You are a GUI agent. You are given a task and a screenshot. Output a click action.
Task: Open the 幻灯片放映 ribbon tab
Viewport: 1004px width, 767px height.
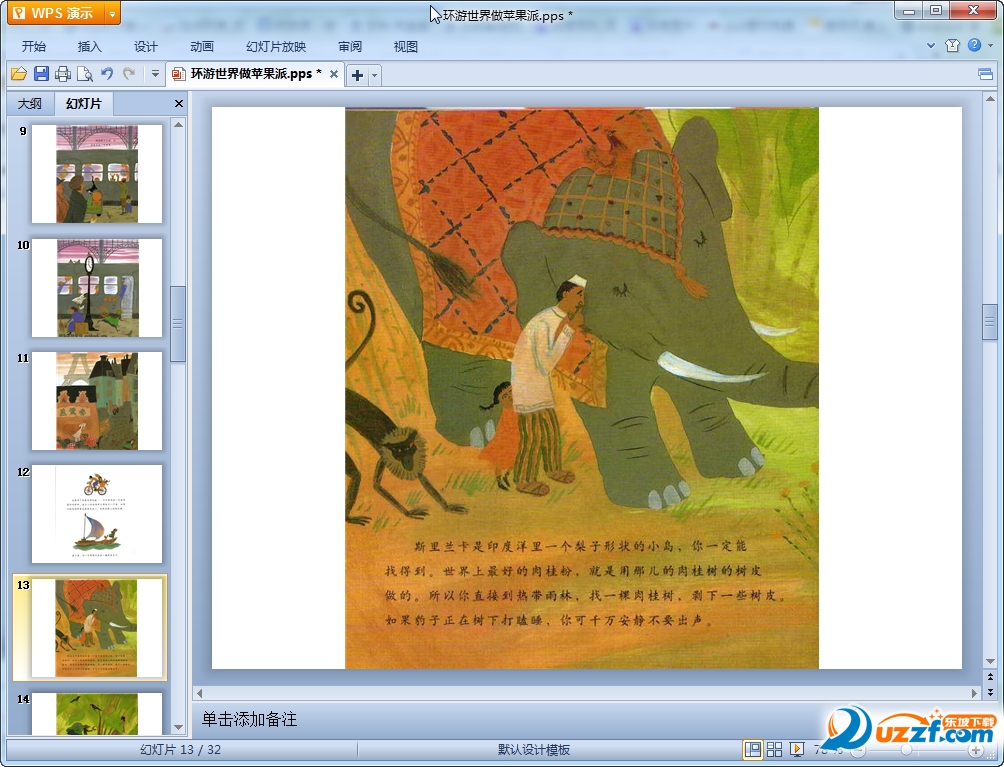276,47
